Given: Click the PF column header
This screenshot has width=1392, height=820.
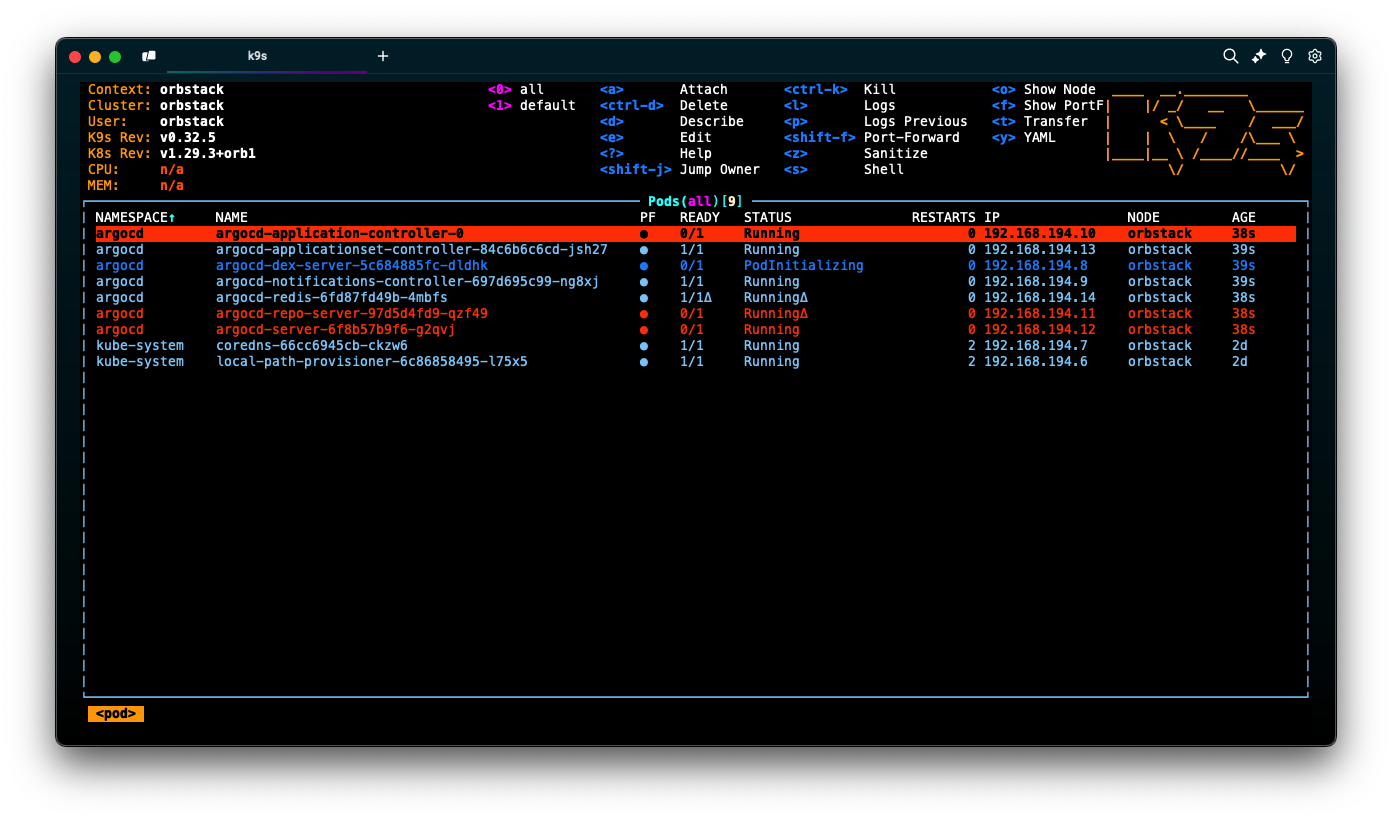Looking at the screenshot, I should [648, 218].
